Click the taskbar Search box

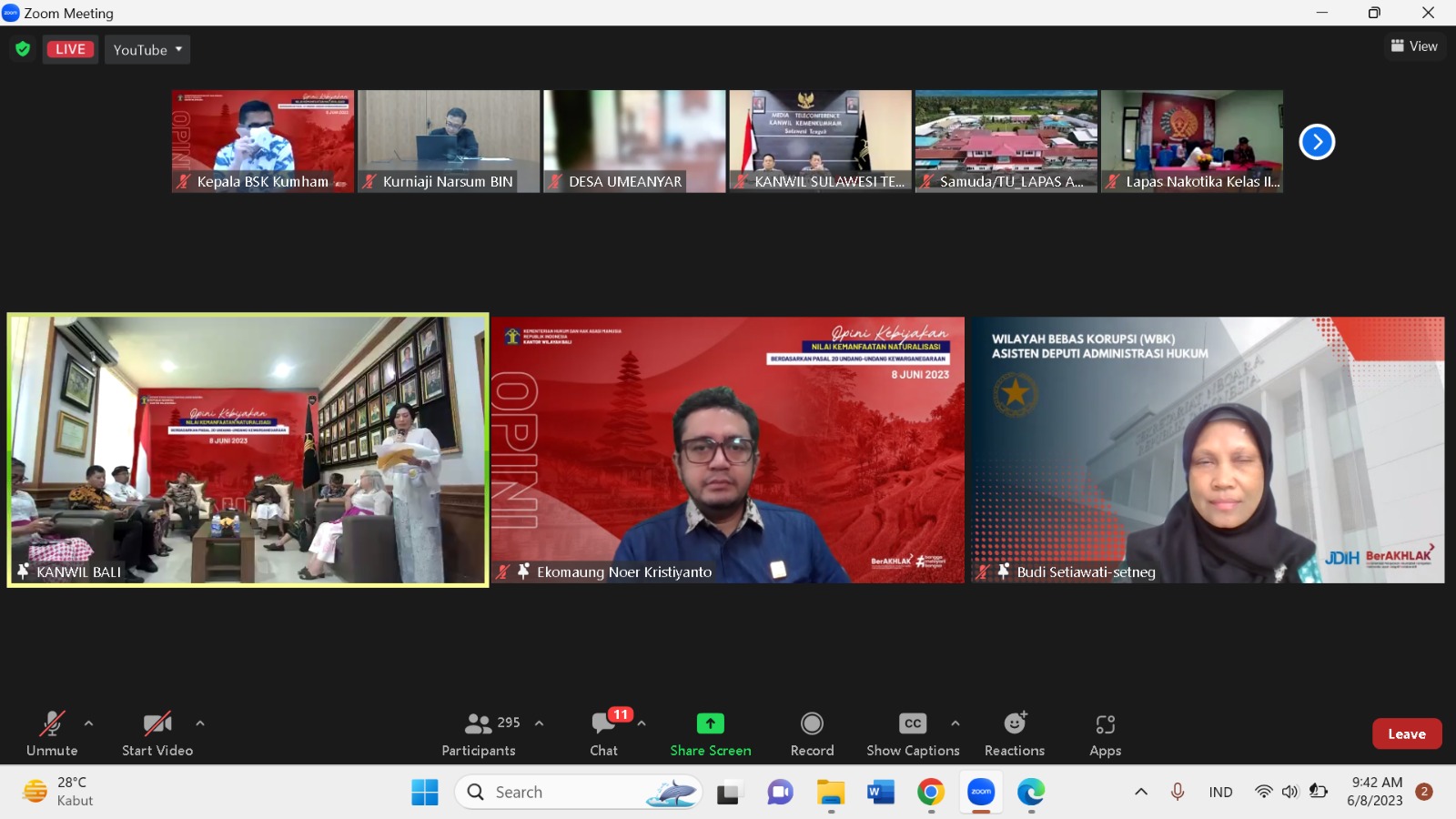tap(579, 792)
